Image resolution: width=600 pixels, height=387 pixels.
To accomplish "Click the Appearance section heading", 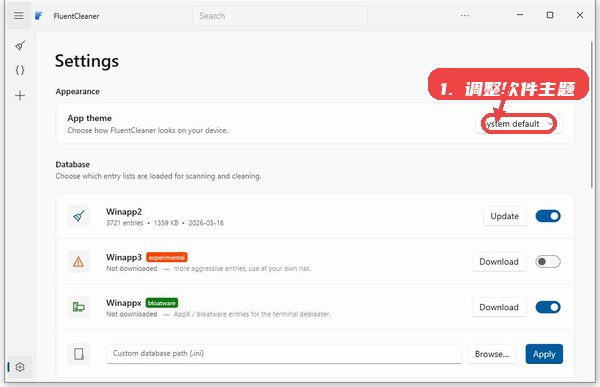I will 78,91.
